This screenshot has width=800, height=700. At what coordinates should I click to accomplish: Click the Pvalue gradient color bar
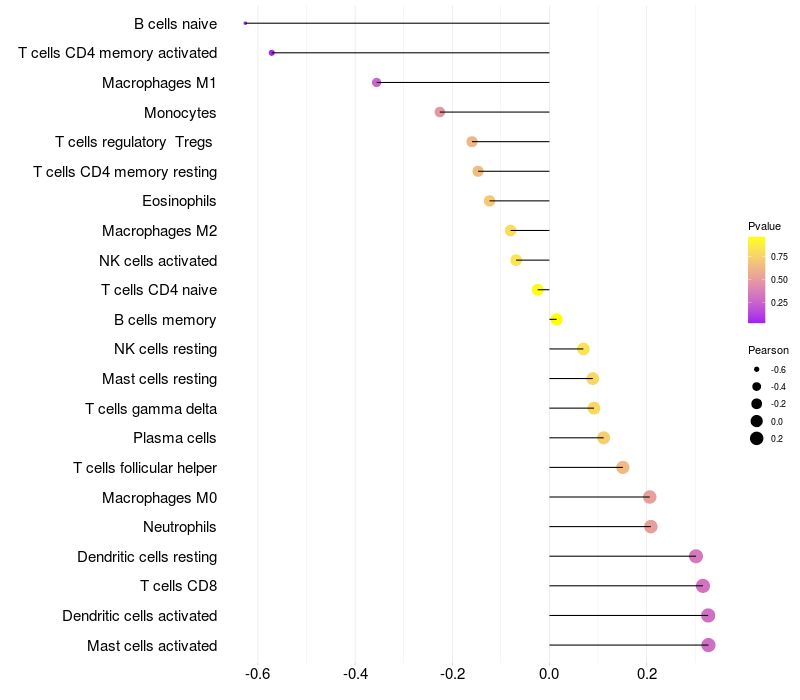(757, 280)
